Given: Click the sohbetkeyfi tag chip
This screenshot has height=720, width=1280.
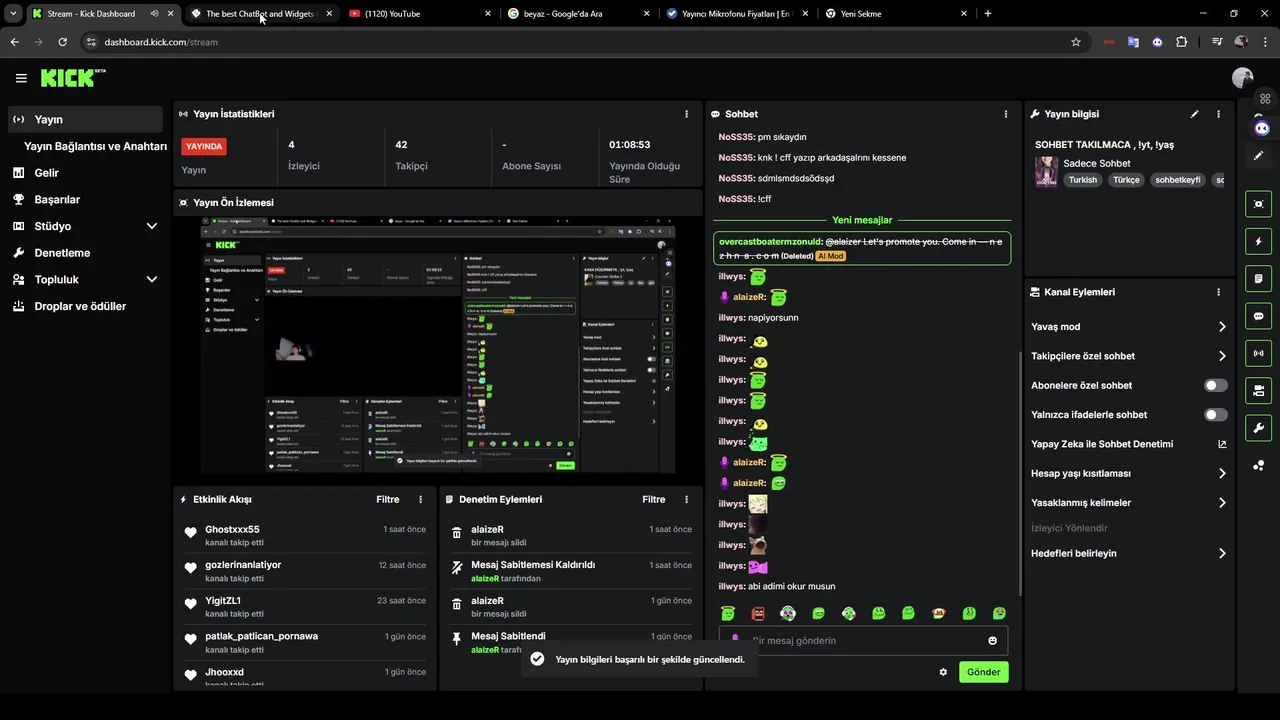Looking at the screenshot, I should [1177, 180].
